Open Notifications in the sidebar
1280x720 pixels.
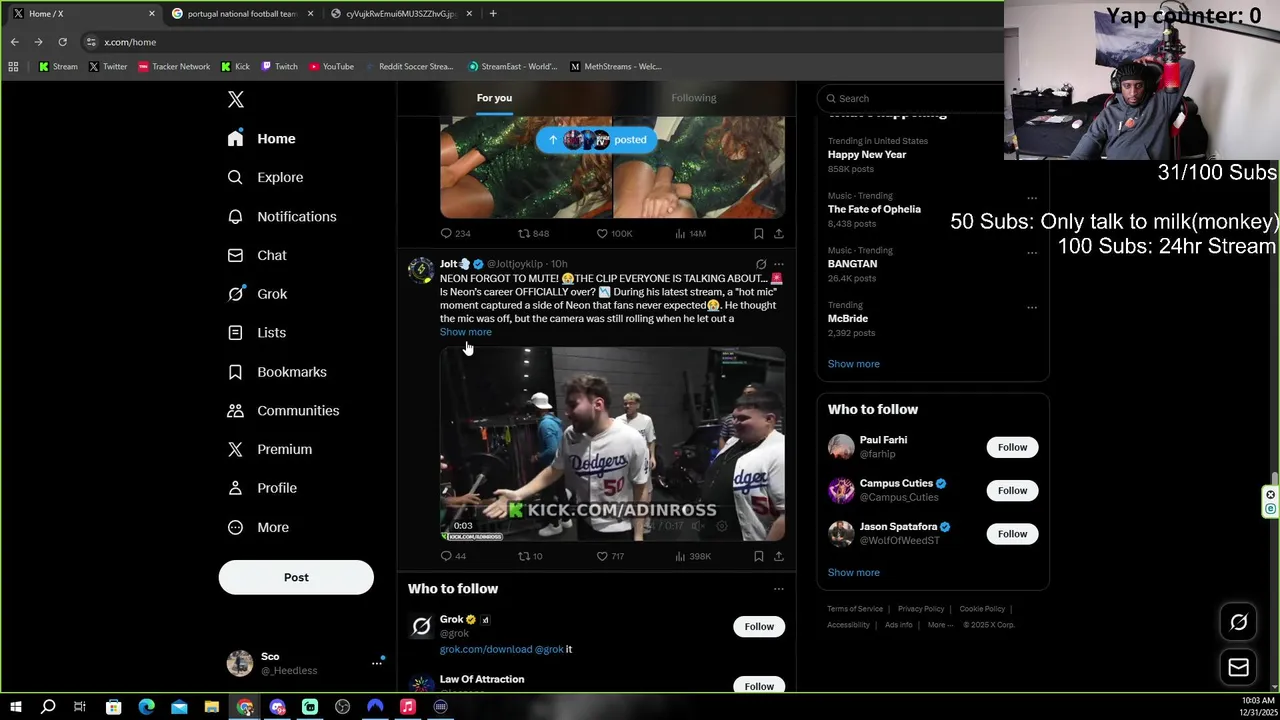pyautogui.click(x=282, y=216)
